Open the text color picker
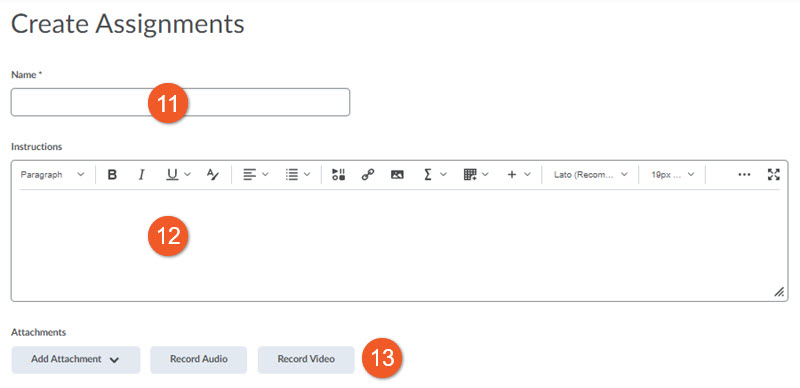800x388 pixels. 213,175
